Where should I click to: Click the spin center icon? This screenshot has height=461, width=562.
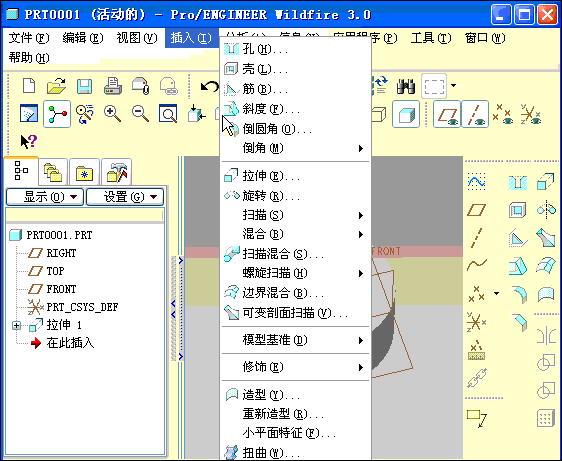click(57, 114)
